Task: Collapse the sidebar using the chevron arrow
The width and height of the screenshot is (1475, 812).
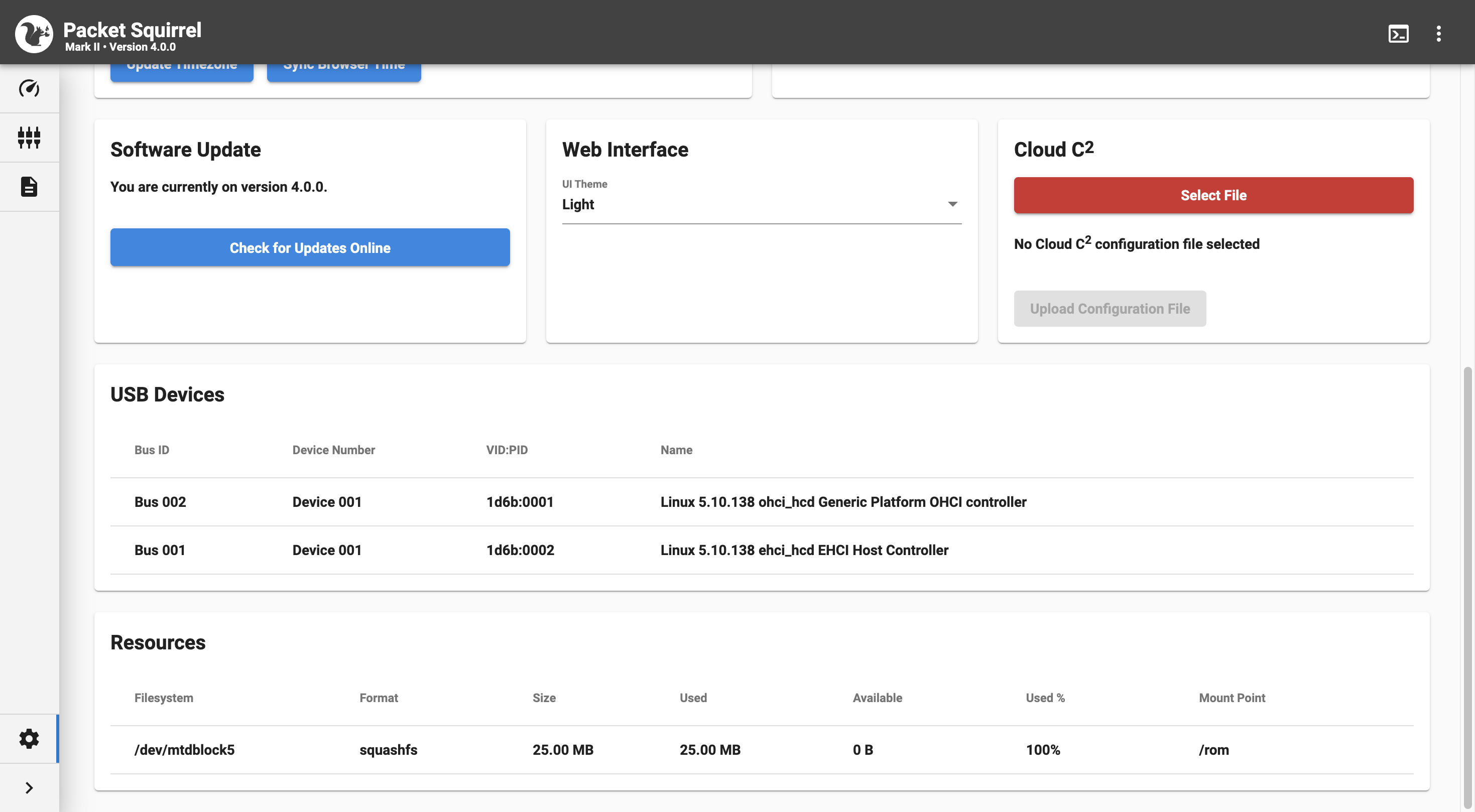Action: click(x=29, y=787)
